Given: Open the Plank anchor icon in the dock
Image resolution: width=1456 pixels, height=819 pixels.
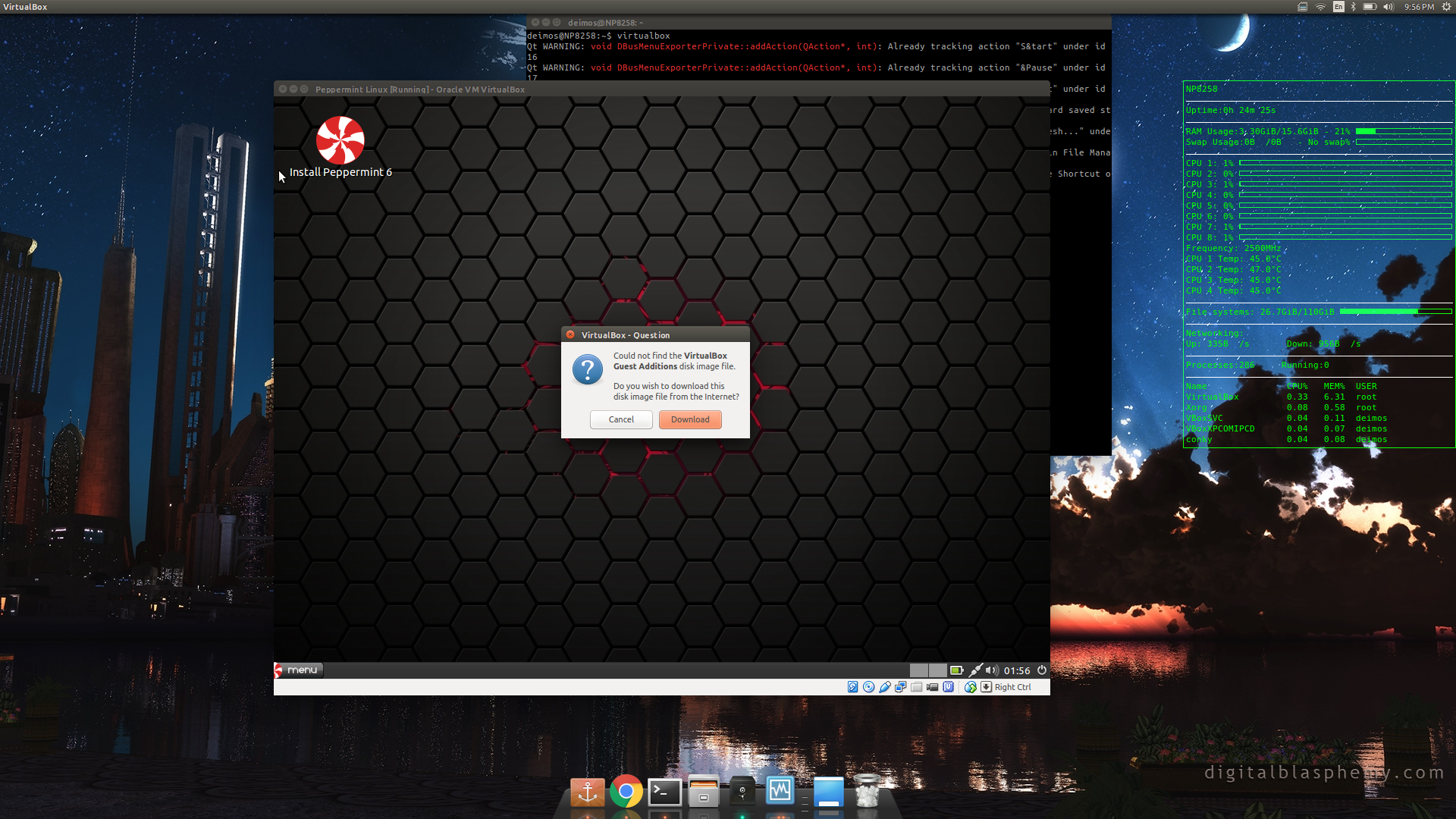Looking at the screenshot, I should [588, 792].
